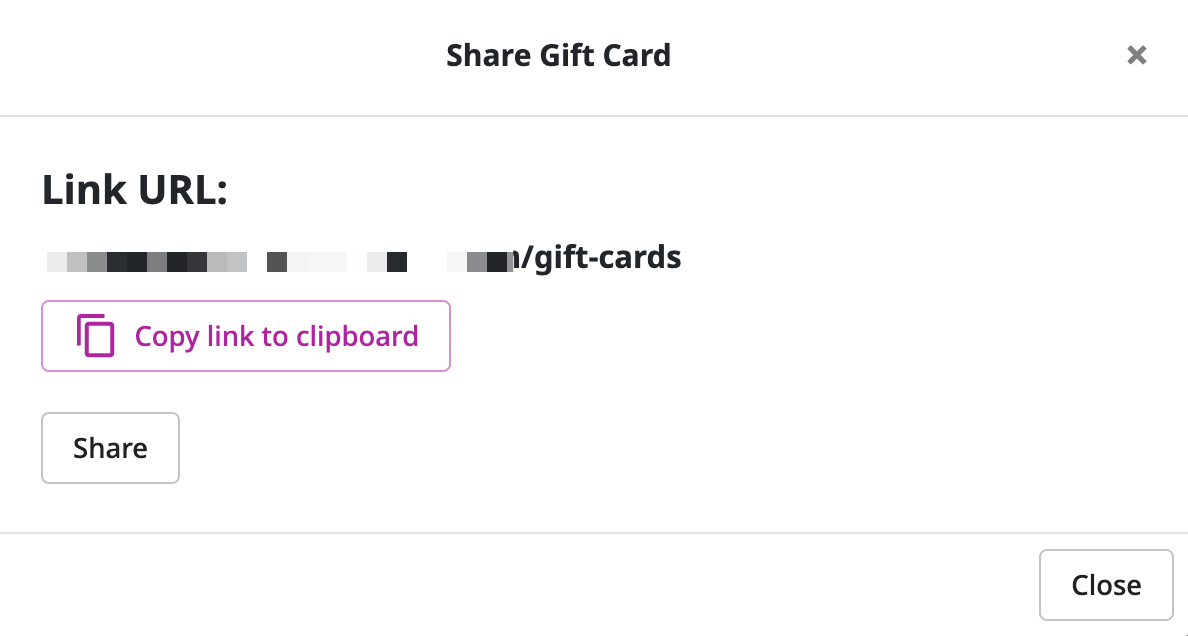Close the Share Gift Card dialog

[1106, 585]
